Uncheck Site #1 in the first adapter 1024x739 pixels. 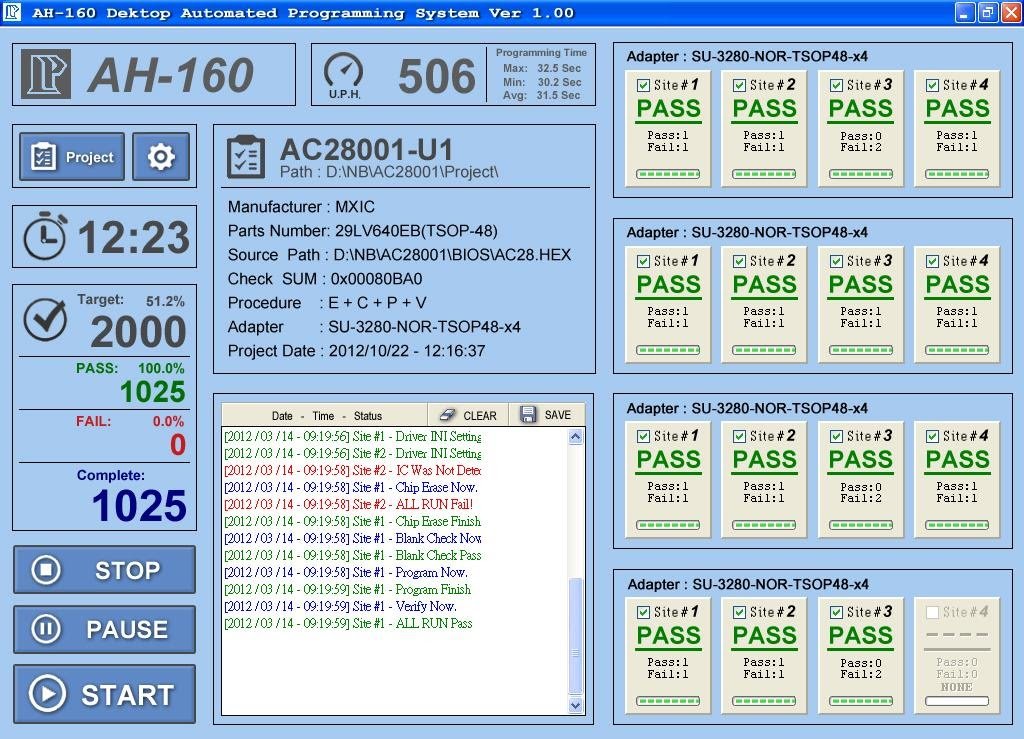643,85
